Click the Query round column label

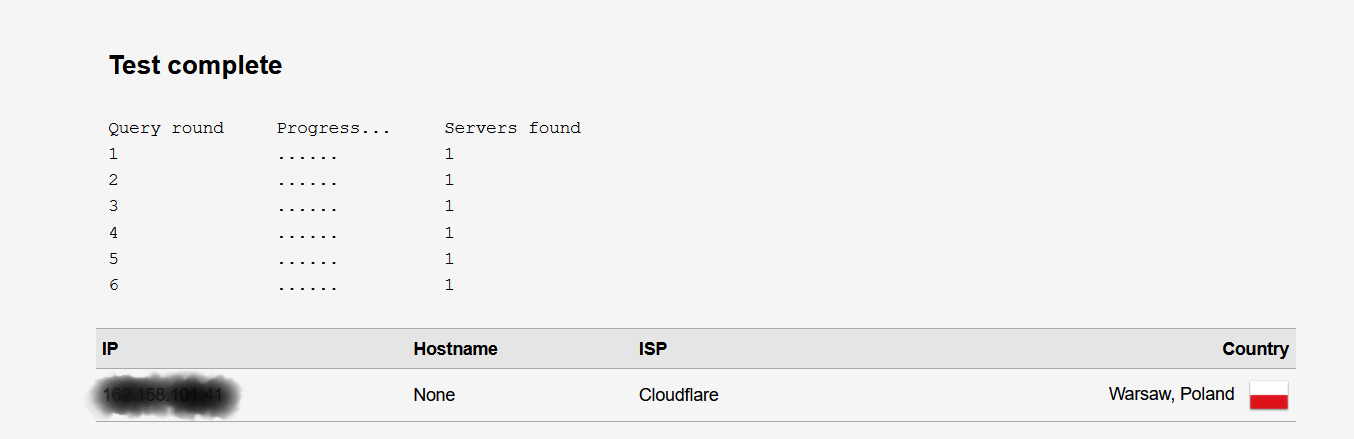pyautogui.click(x=166, y=128)
